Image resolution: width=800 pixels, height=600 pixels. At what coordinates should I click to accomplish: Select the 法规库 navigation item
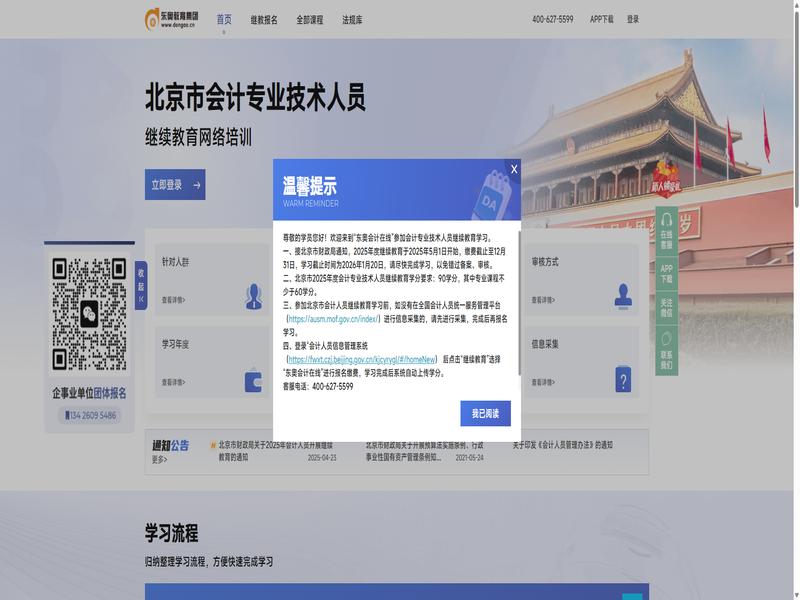click(352, 19)
